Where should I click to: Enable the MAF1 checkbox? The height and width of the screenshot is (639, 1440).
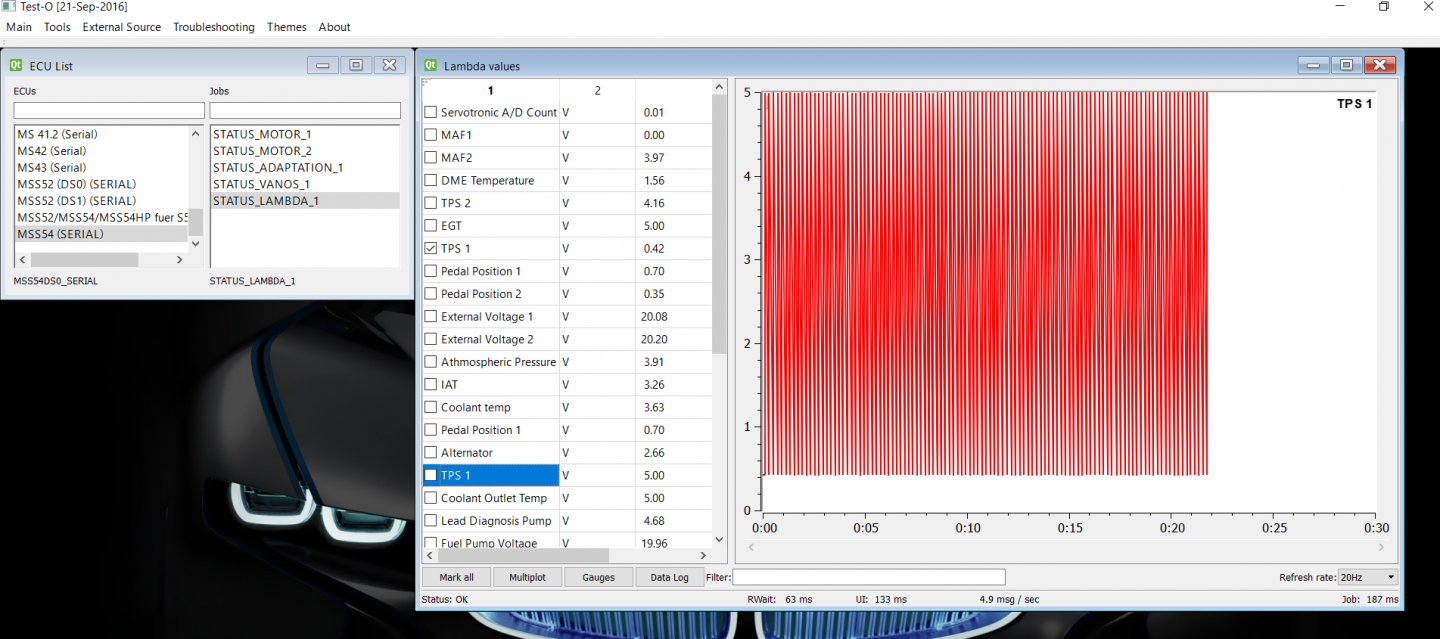click(431, 135)
